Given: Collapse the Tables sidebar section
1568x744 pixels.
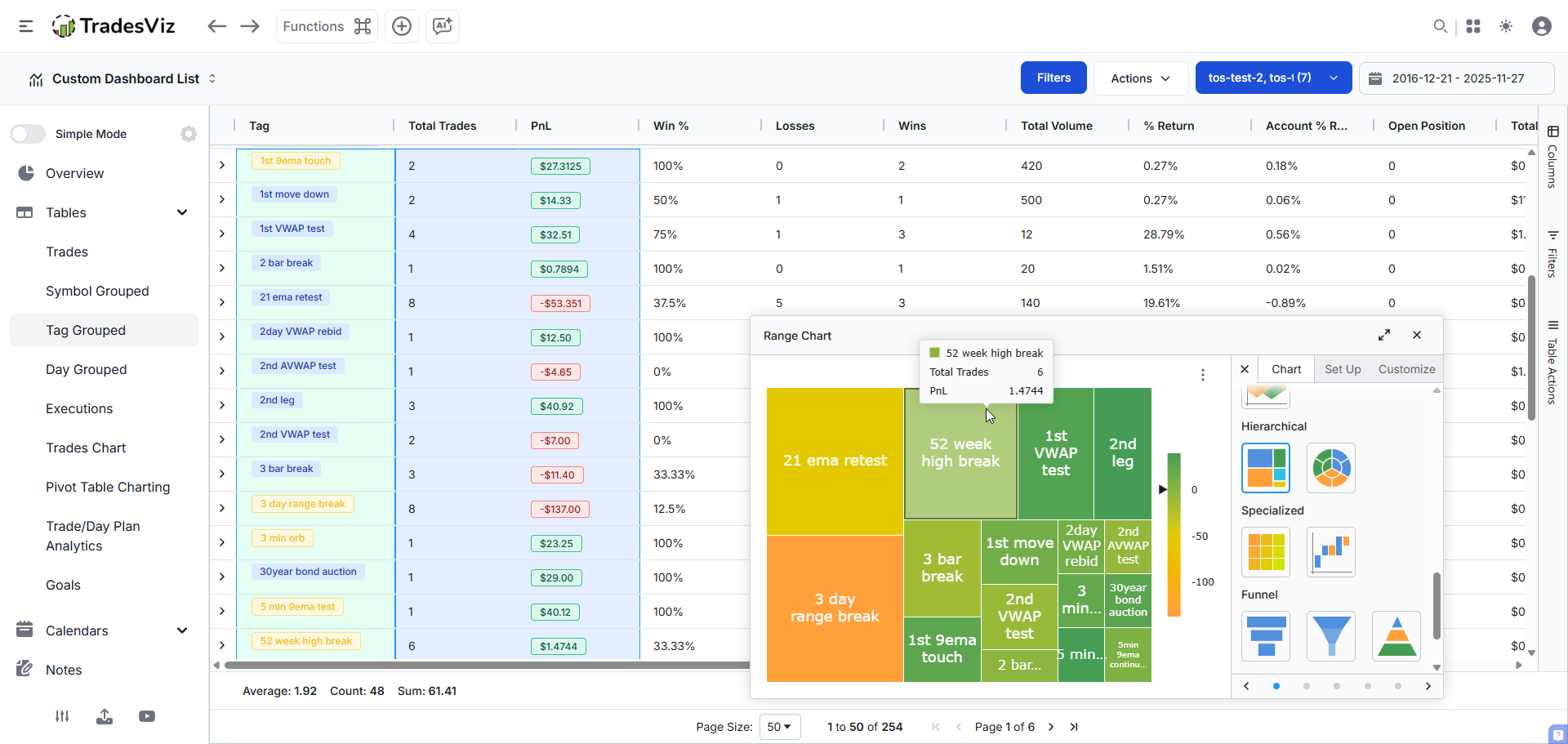Looking at the screenshot, I should tap(182, 212).
